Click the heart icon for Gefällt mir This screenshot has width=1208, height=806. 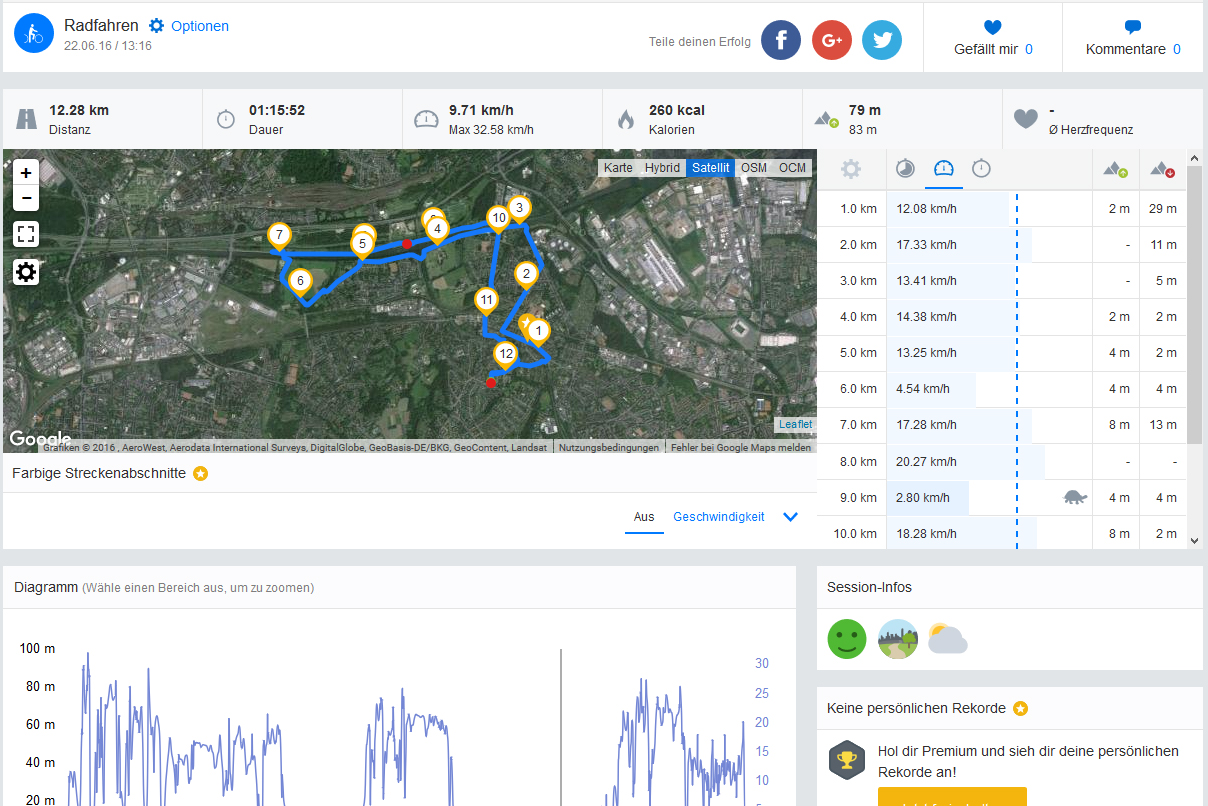tap(992, 27)
